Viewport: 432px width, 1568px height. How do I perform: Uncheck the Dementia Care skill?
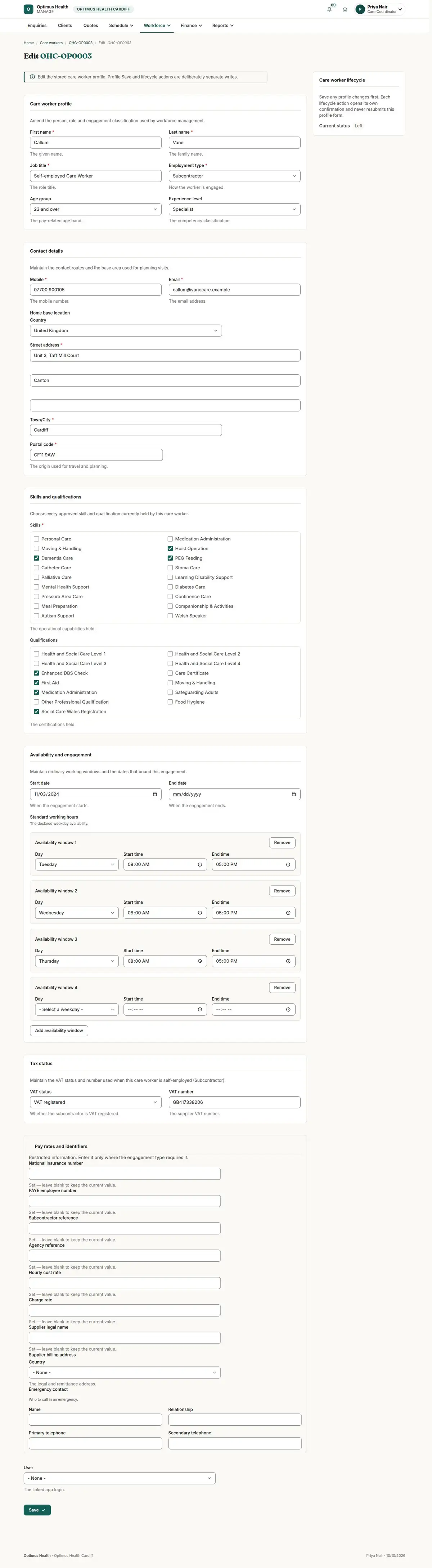coord(36,558)
